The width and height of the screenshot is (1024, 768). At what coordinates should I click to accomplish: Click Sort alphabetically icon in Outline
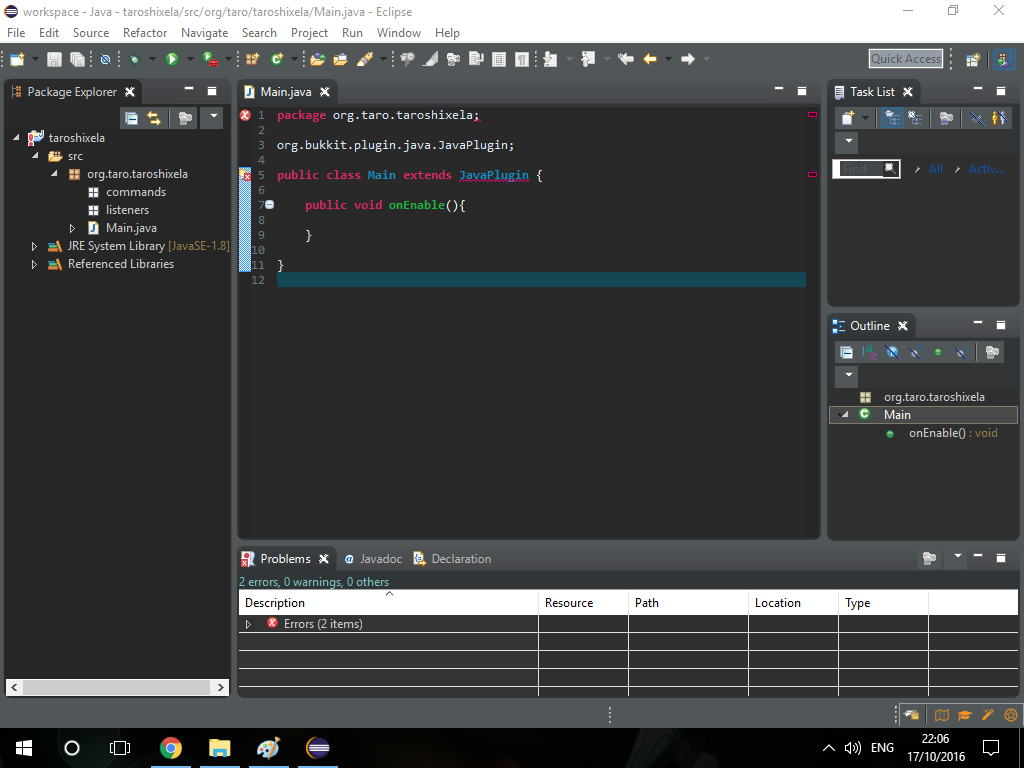869,352
